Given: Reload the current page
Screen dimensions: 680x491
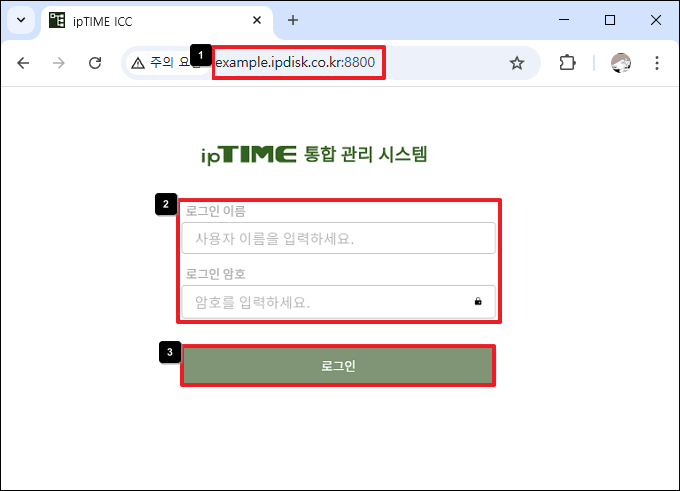Looking at the screenshot, I should pyautogui.click(x=95, y=63).
